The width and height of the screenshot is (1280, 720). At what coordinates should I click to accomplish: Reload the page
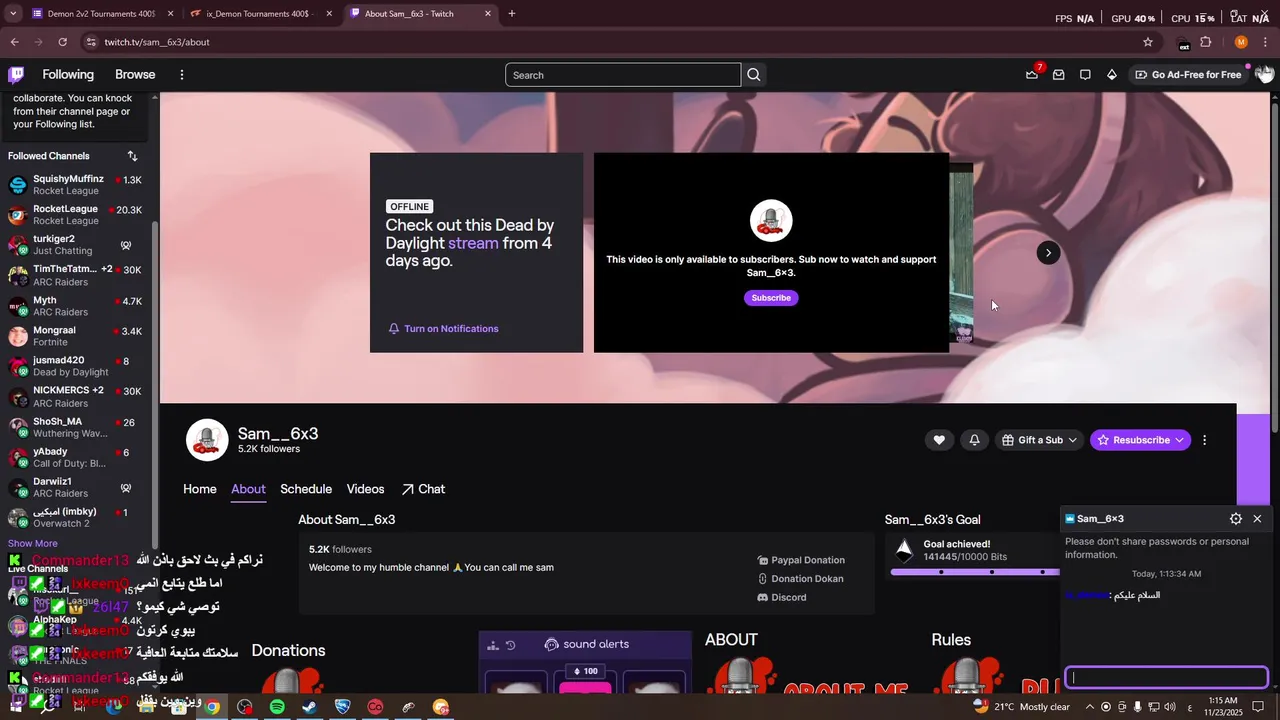62,42
